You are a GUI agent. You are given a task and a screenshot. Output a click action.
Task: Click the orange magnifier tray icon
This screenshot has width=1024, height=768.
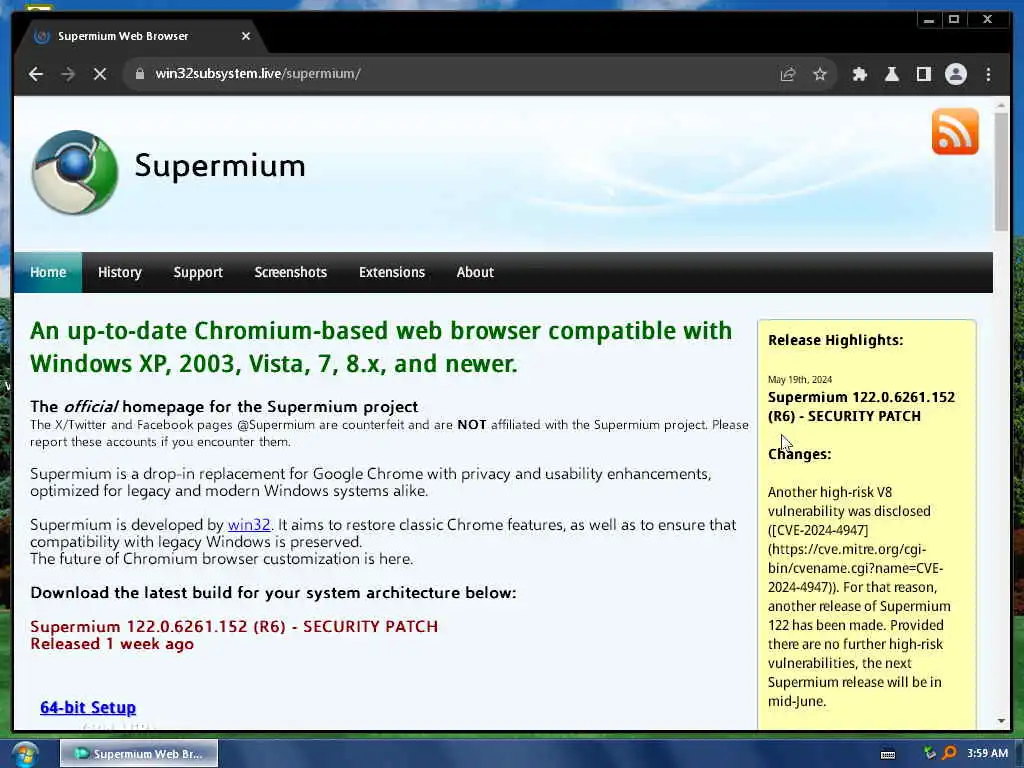coord(949,753)
